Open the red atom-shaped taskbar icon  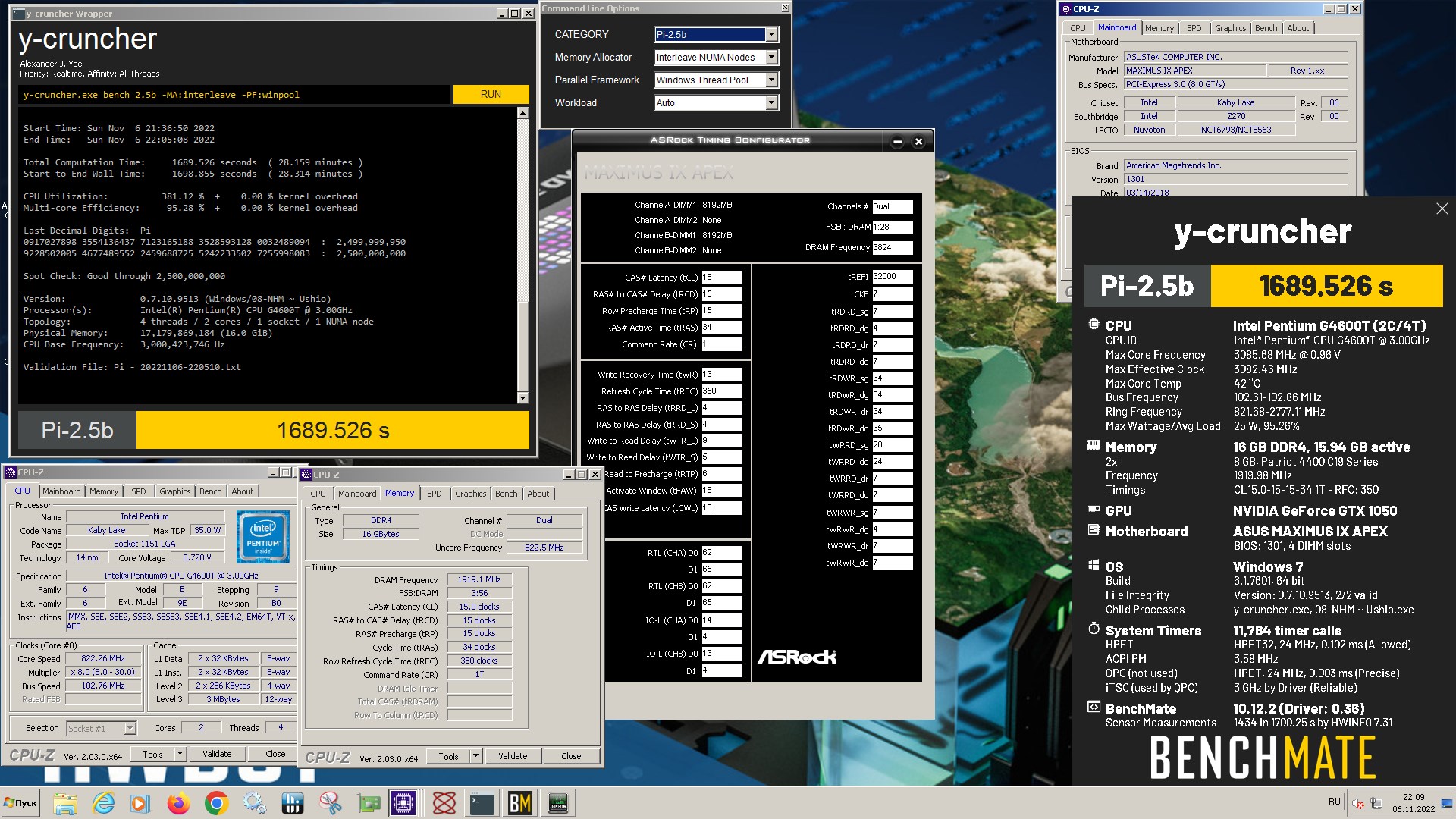click(444, 803)
